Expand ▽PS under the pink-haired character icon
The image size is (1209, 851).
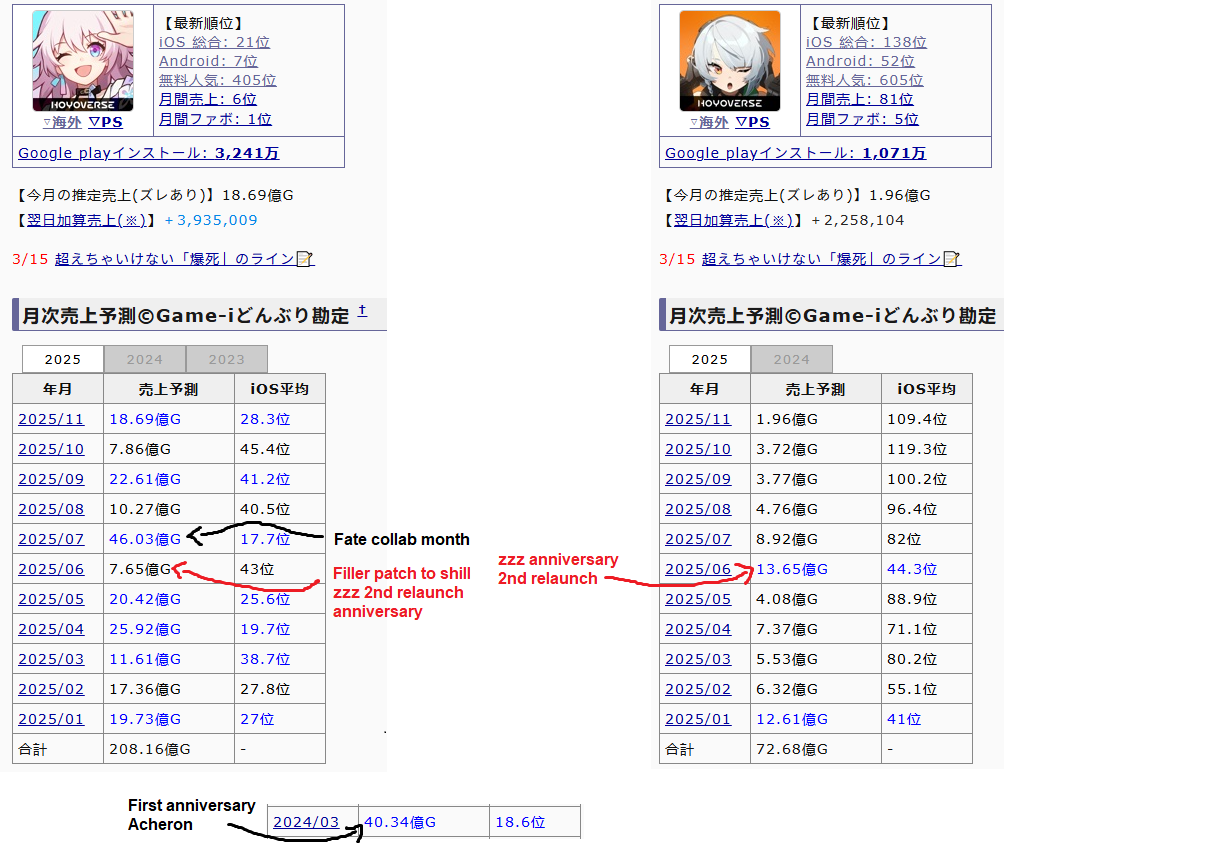click(105, 122)
